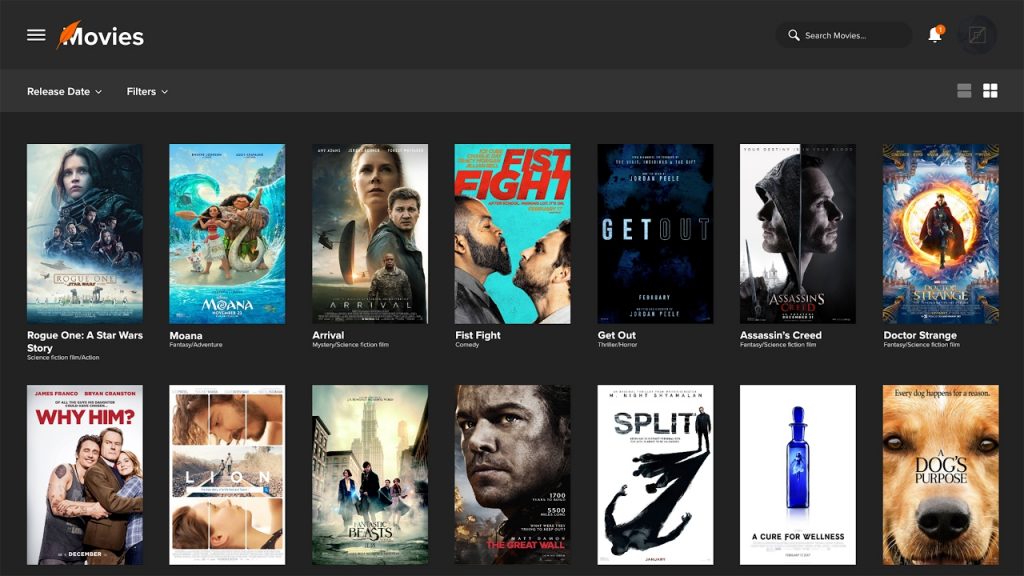Open The Great Wall poster
Image resolution: width=1024 pixels, height=576 pixels.
point(513,475)
